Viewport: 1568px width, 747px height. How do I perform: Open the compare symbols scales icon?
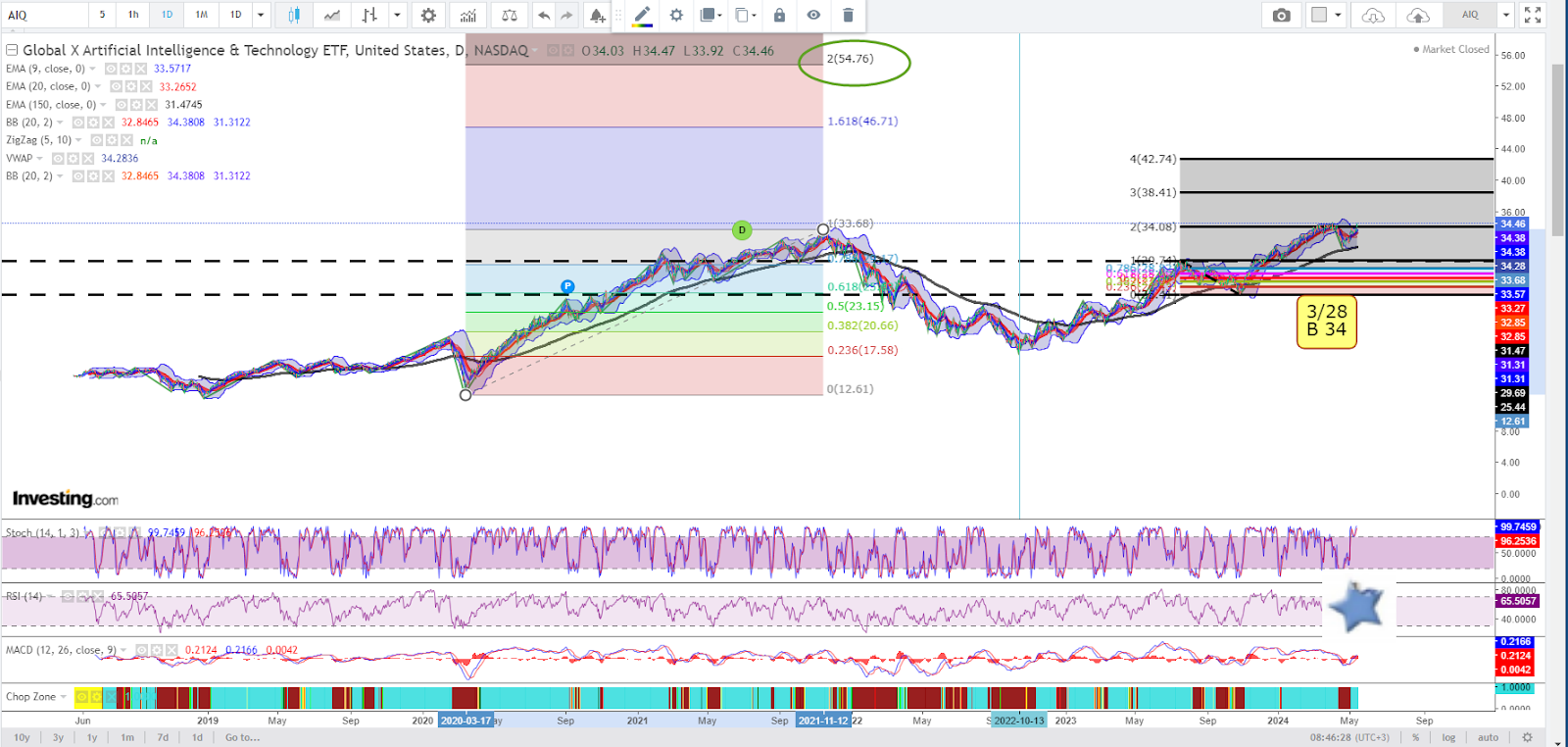click(x=509, y=15)
